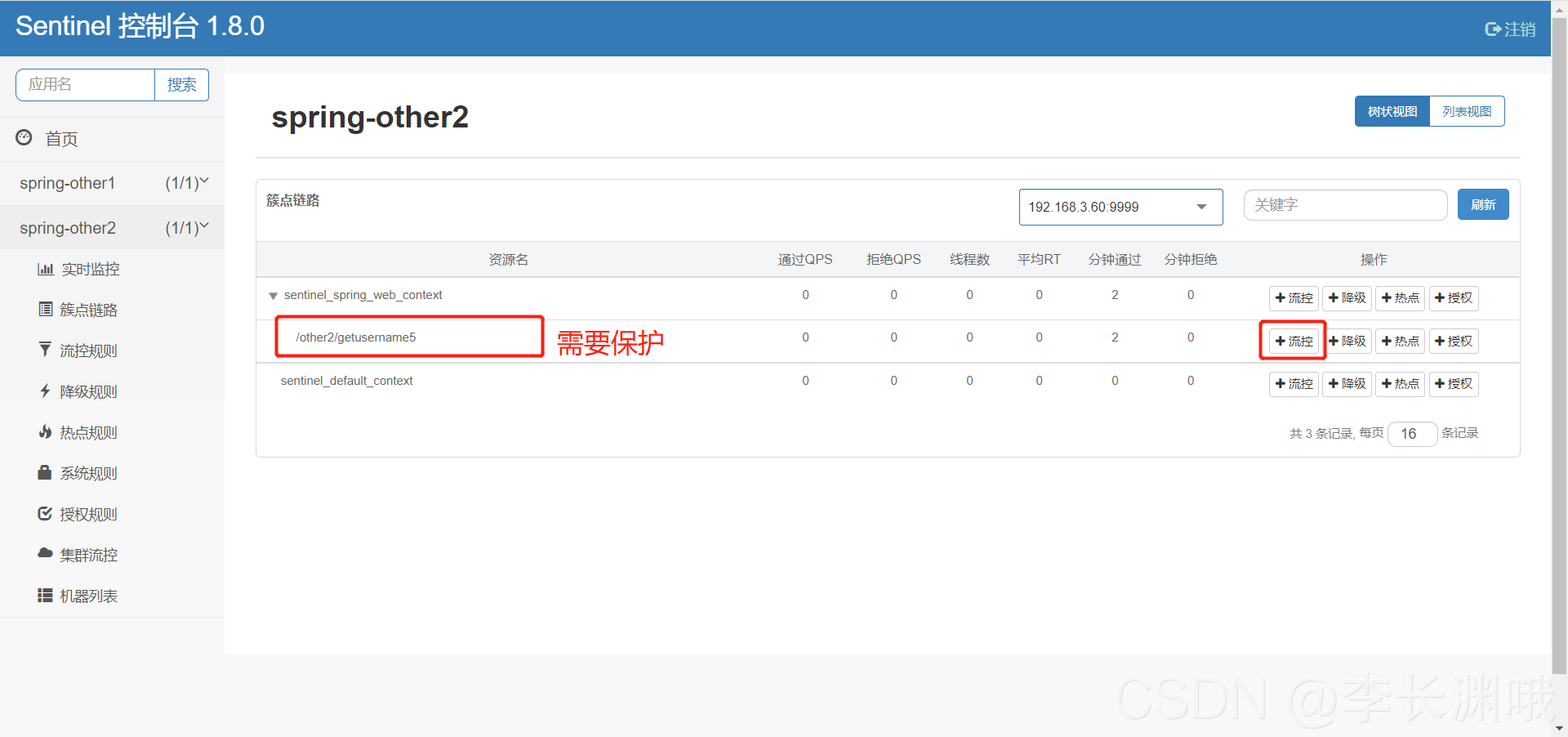Add 热点 rule for sentinel_default_context
Image resolution: width=1568 pixels, height=737 pixels.
point(1400,384)
